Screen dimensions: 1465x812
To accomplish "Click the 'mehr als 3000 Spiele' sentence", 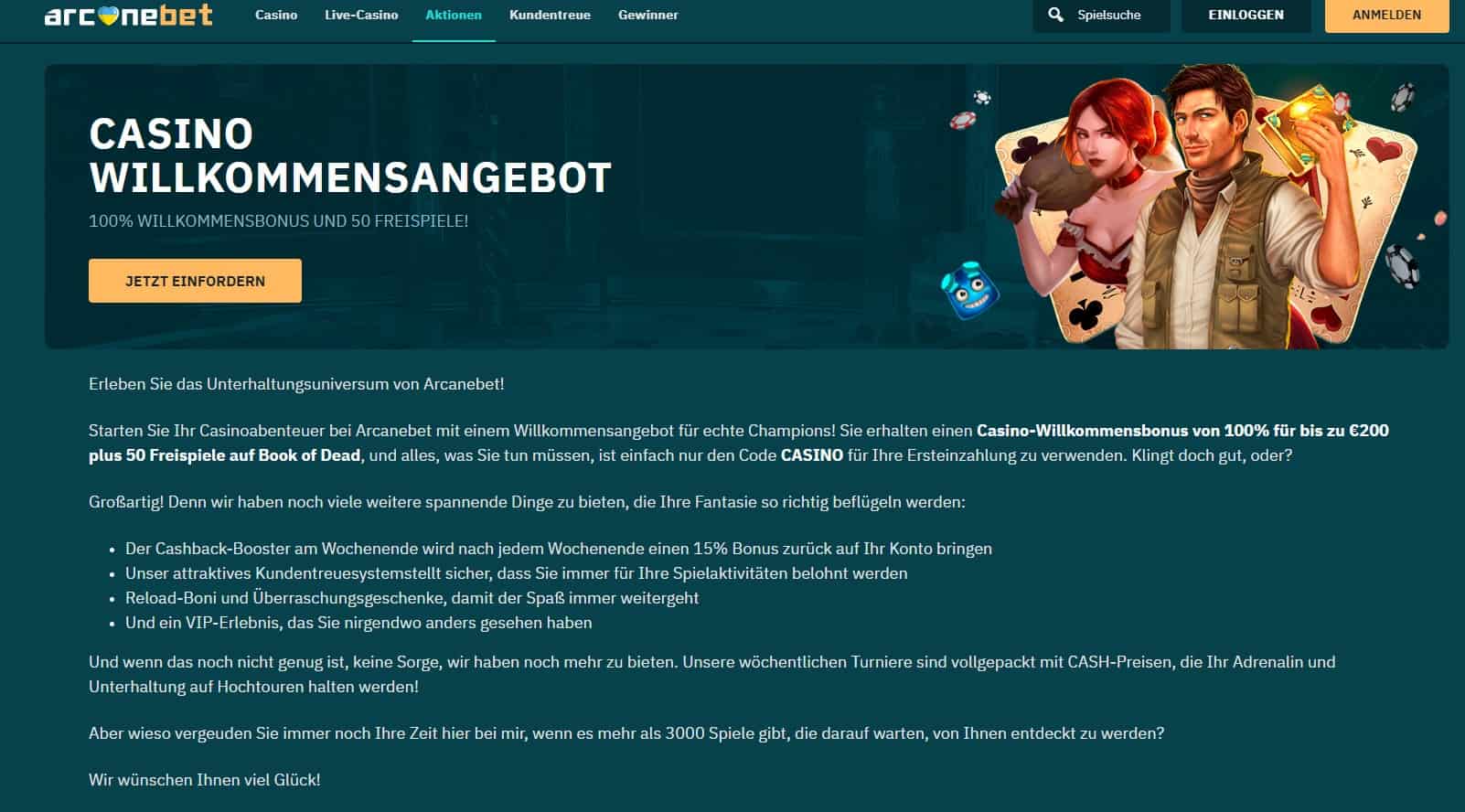I will click(626, 733).
